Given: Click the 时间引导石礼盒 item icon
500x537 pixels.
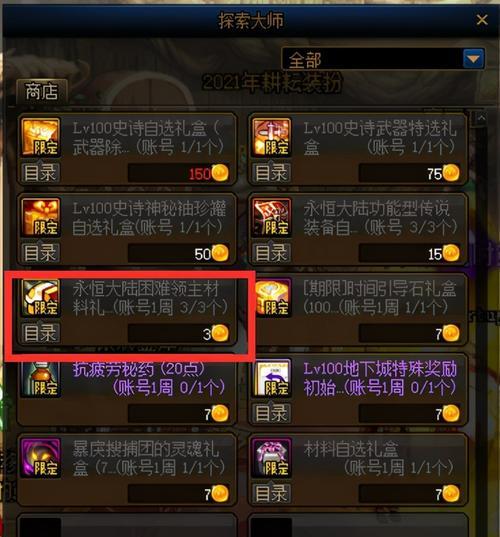Looking at the screenshot, I should point(273,297).
